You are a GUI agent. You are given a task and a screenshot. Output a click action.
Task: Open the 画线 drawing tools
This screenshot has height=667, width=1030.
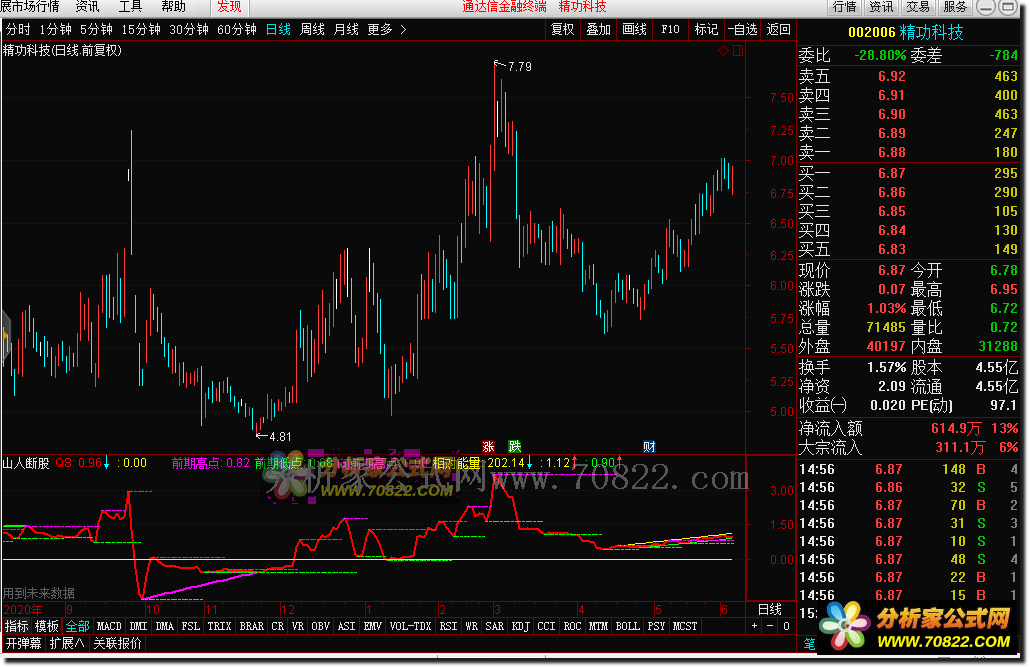point(635,30)
